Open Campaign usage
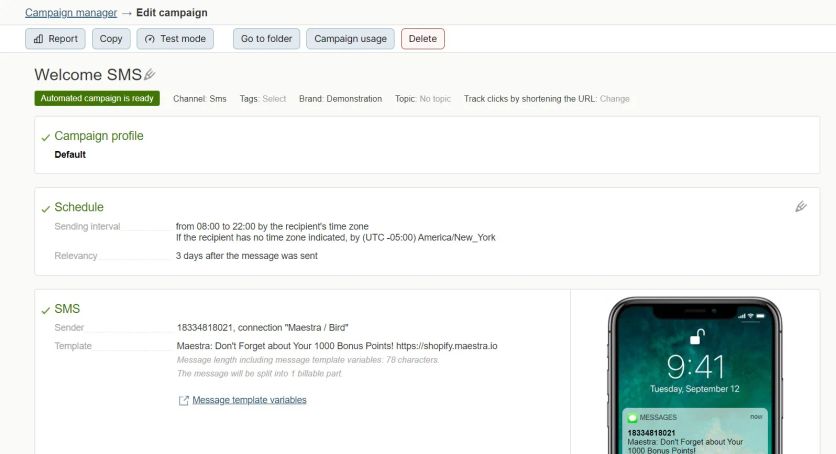Screen dimensions: 836x454 (350, 39)
